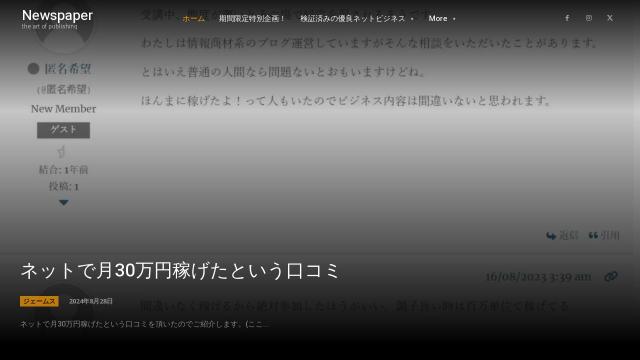Screen dimensions: 640x360
Task: Click the member rating badge icon
Action: [x=62, y=152]
